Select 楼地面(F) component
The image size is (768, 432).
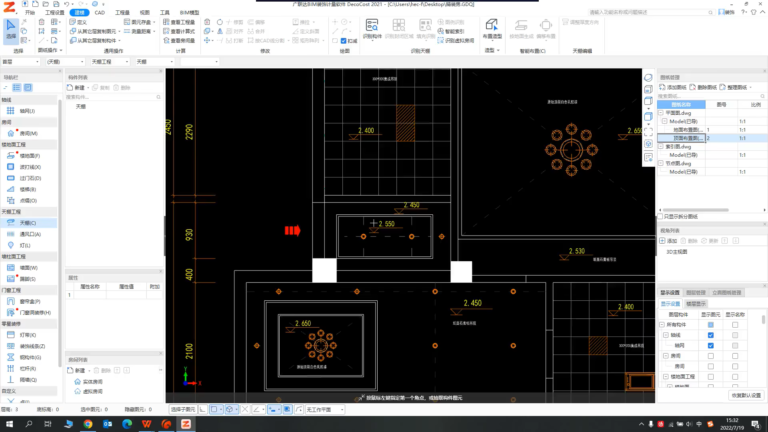[x=24, y=156]
